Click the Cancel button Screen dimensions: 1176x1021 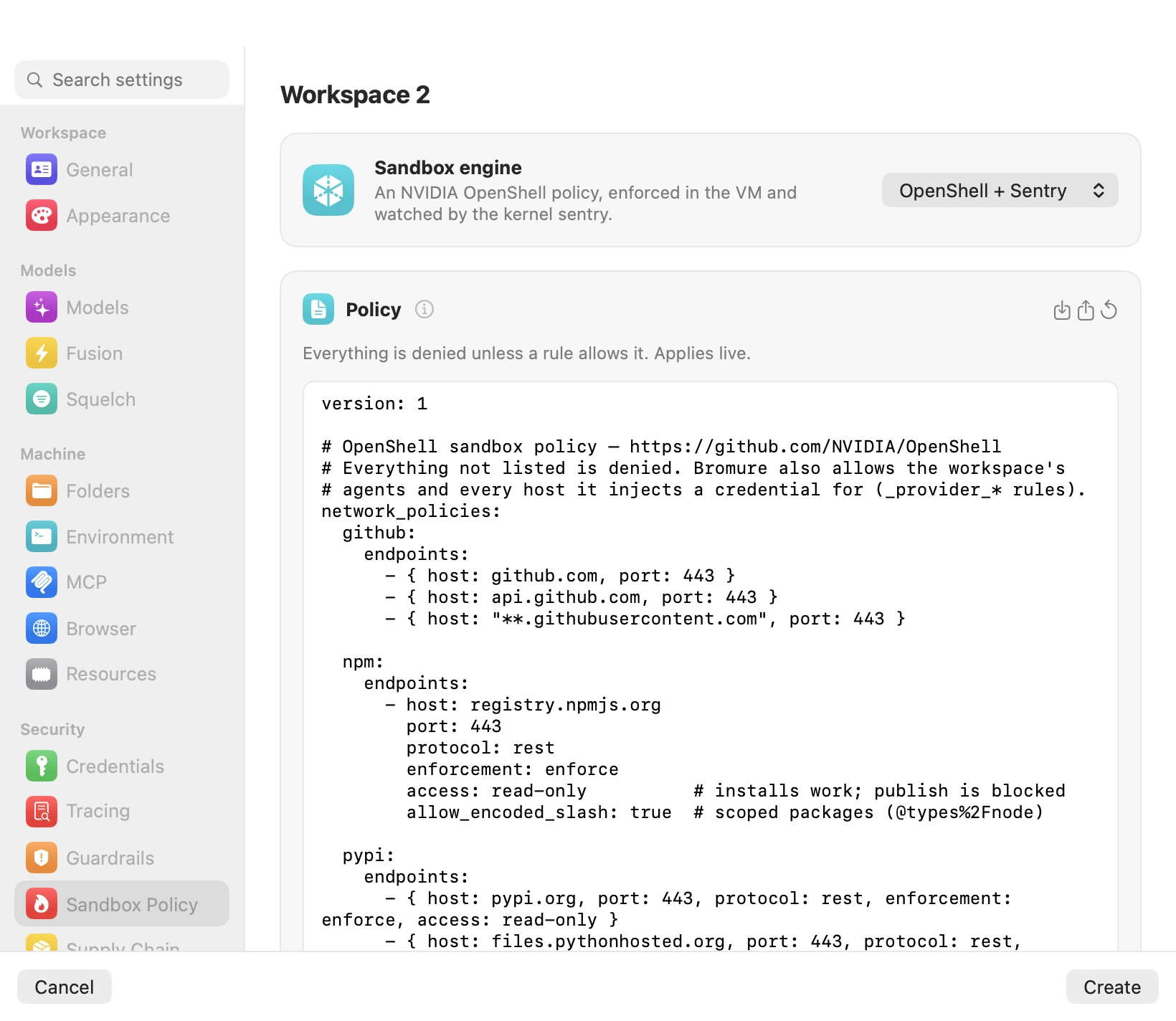coord(65,987)
